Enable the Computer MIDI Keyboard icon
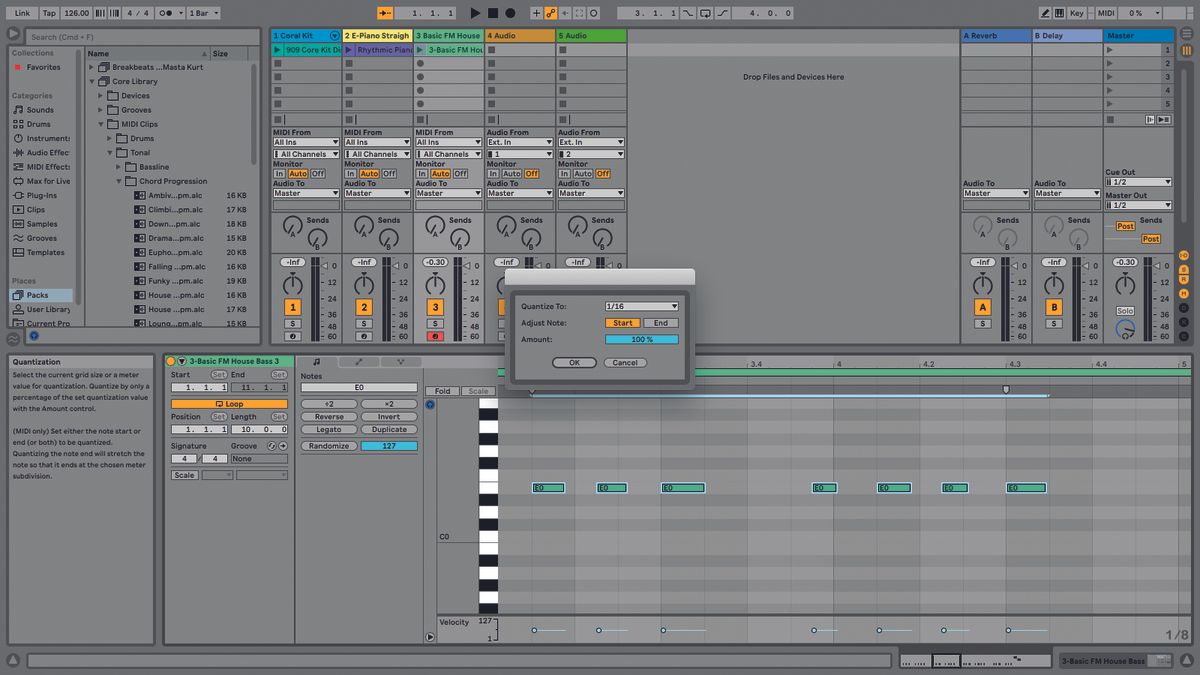 click(1060, 13)
